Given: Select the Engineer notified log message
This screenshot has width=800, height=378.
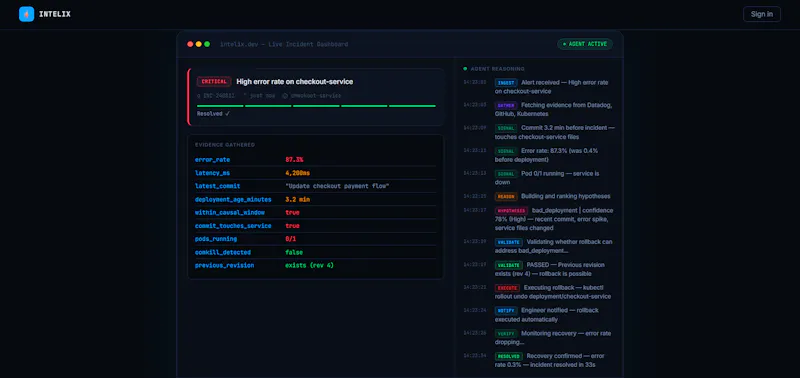Looking at the screenshot, I should point(547,315).
